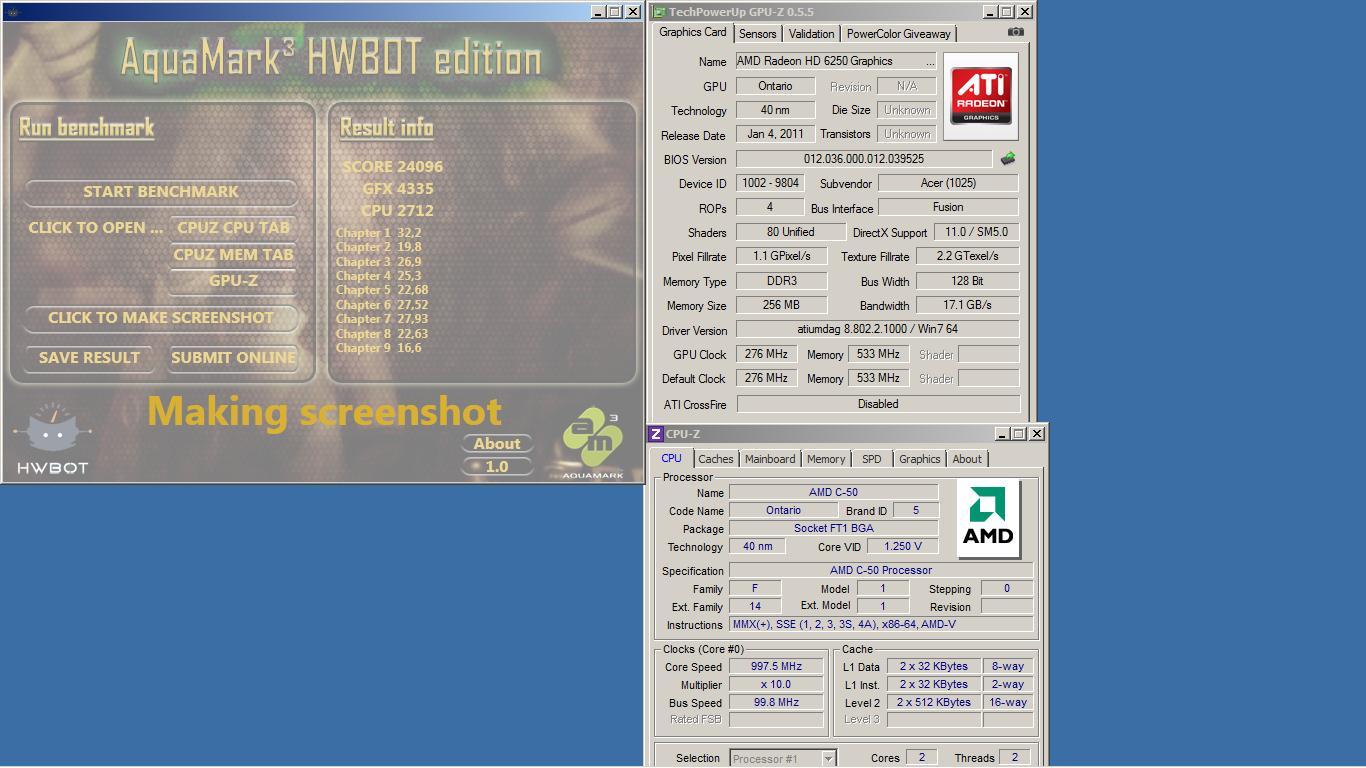The height and width of the screenshot is (768, 1366).
Task: Click the Level 2 2 x 512 KBytes value
Action: pos(933,702)
